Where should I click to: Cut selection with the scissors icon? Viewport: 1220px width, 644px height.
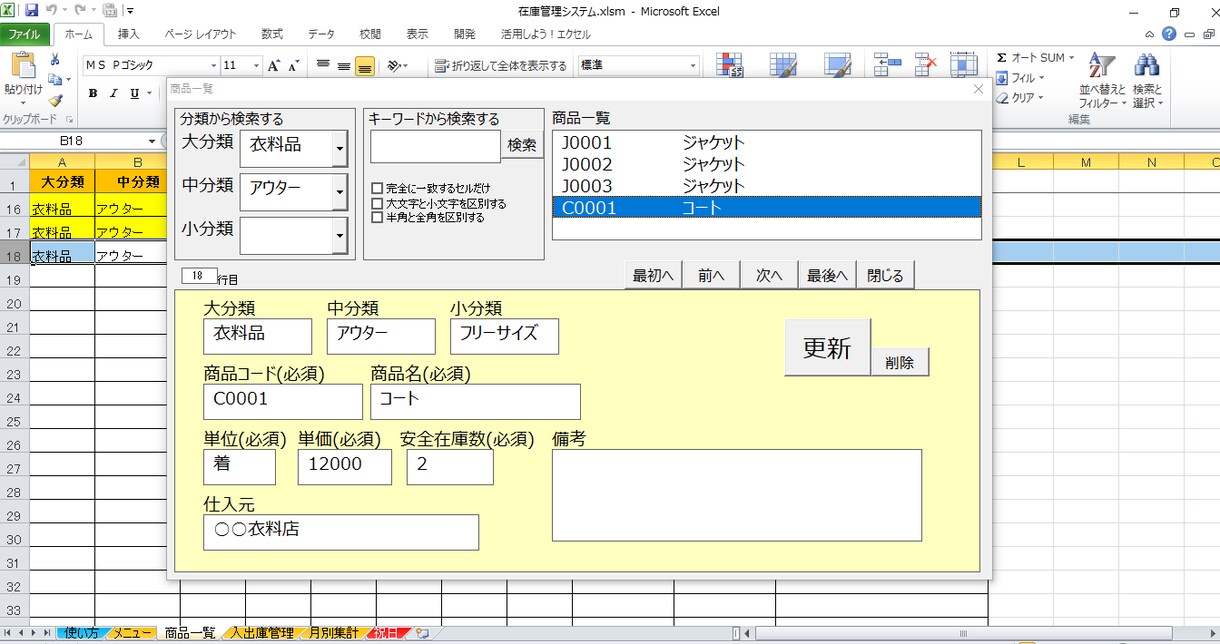[x=55, y=61]
